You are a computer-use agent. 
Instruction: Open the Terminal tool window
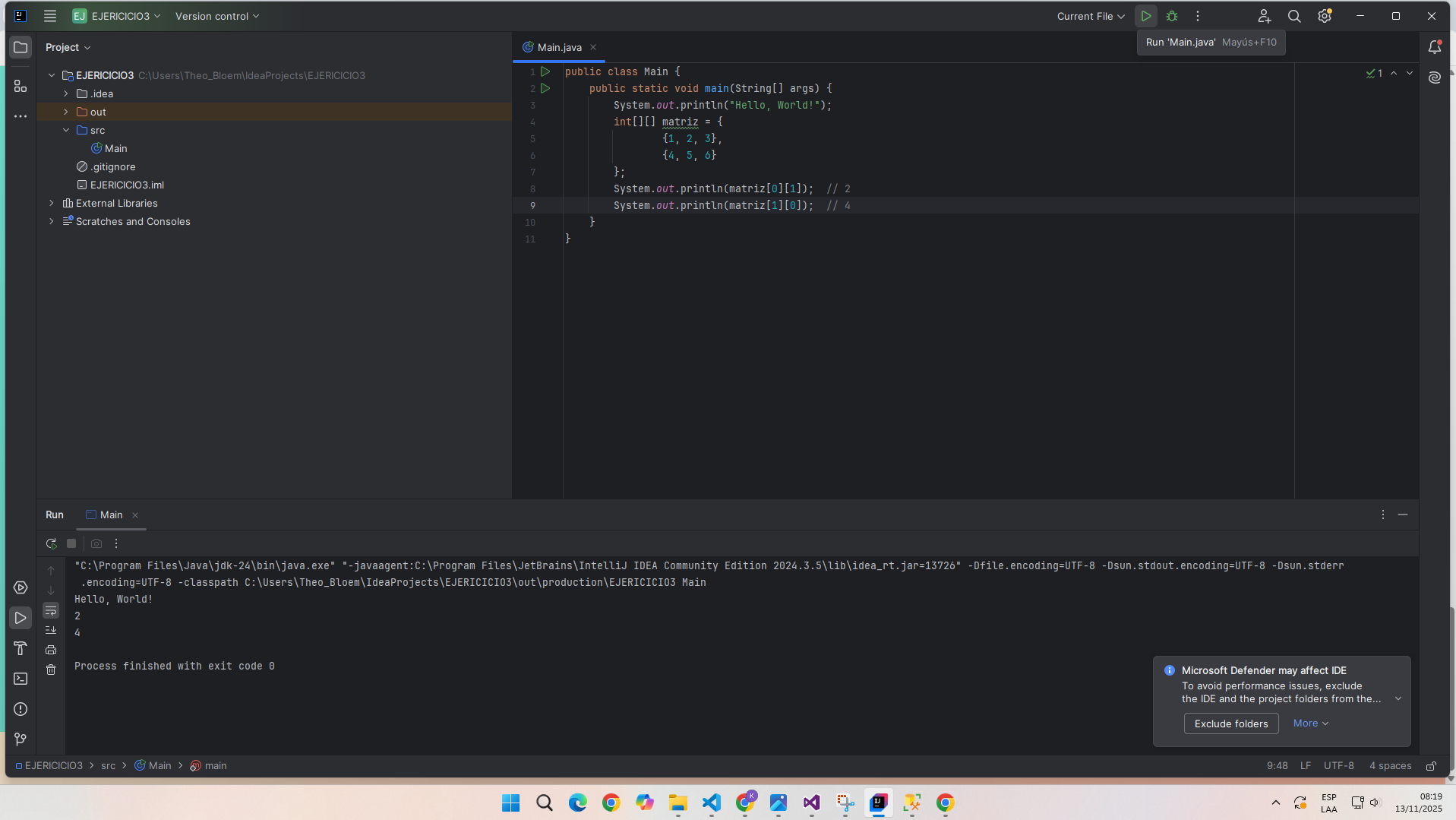[21, 679]
